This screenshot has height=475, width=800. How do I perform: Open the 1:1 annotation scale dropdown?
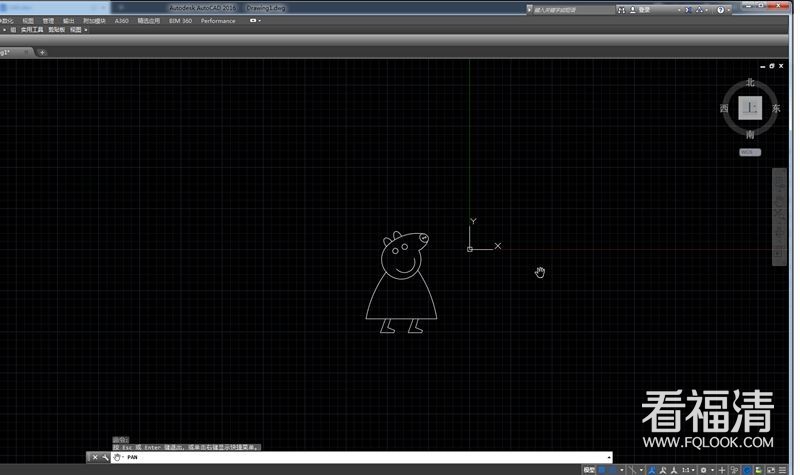point(688,470)
